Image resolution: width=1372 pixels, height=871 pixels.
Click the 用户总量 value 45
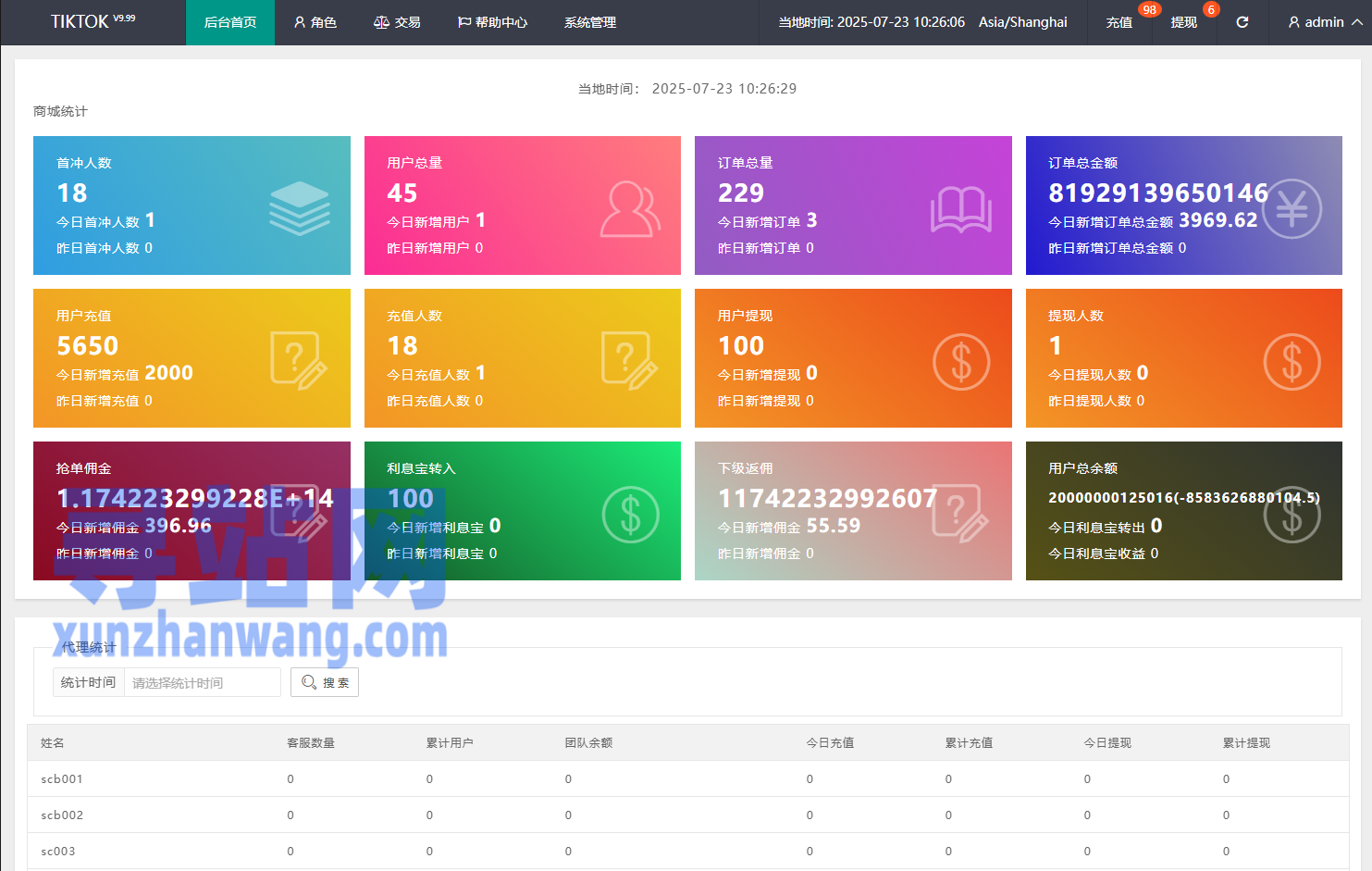tap(402, 193)
